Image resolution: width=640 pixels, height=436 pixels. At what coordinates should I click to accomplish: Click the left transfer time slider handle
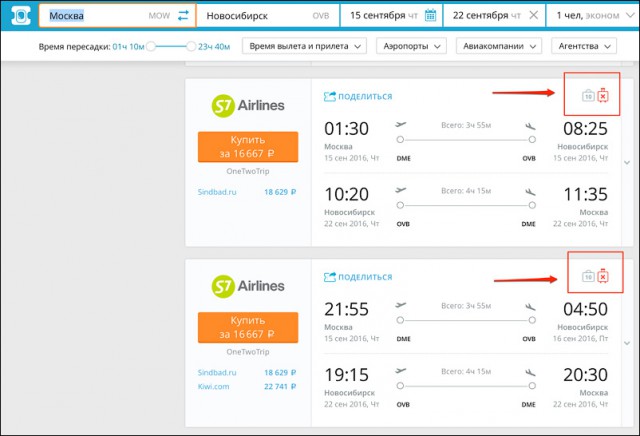151,47
